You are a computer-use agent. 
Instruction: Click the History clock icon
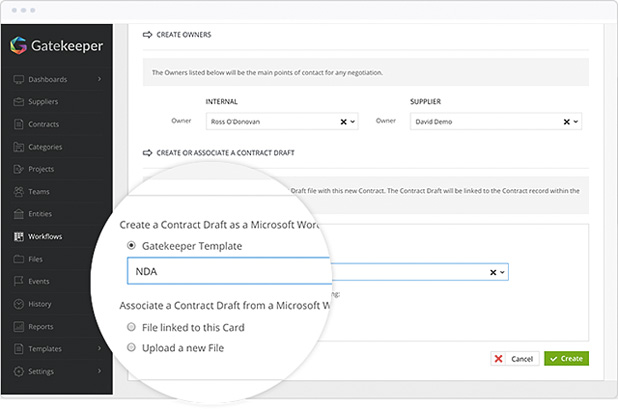tap(18, 304)
